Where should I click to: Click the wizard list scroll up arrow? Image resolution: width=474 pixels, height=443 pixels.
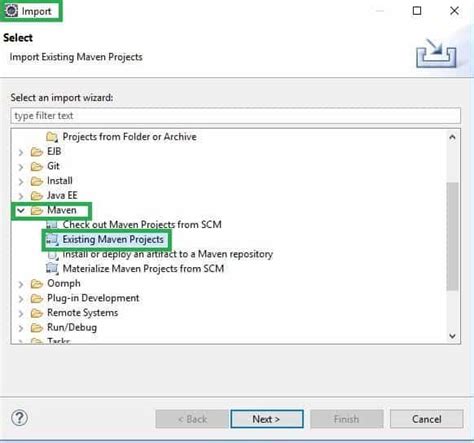(x=452, y=137)
